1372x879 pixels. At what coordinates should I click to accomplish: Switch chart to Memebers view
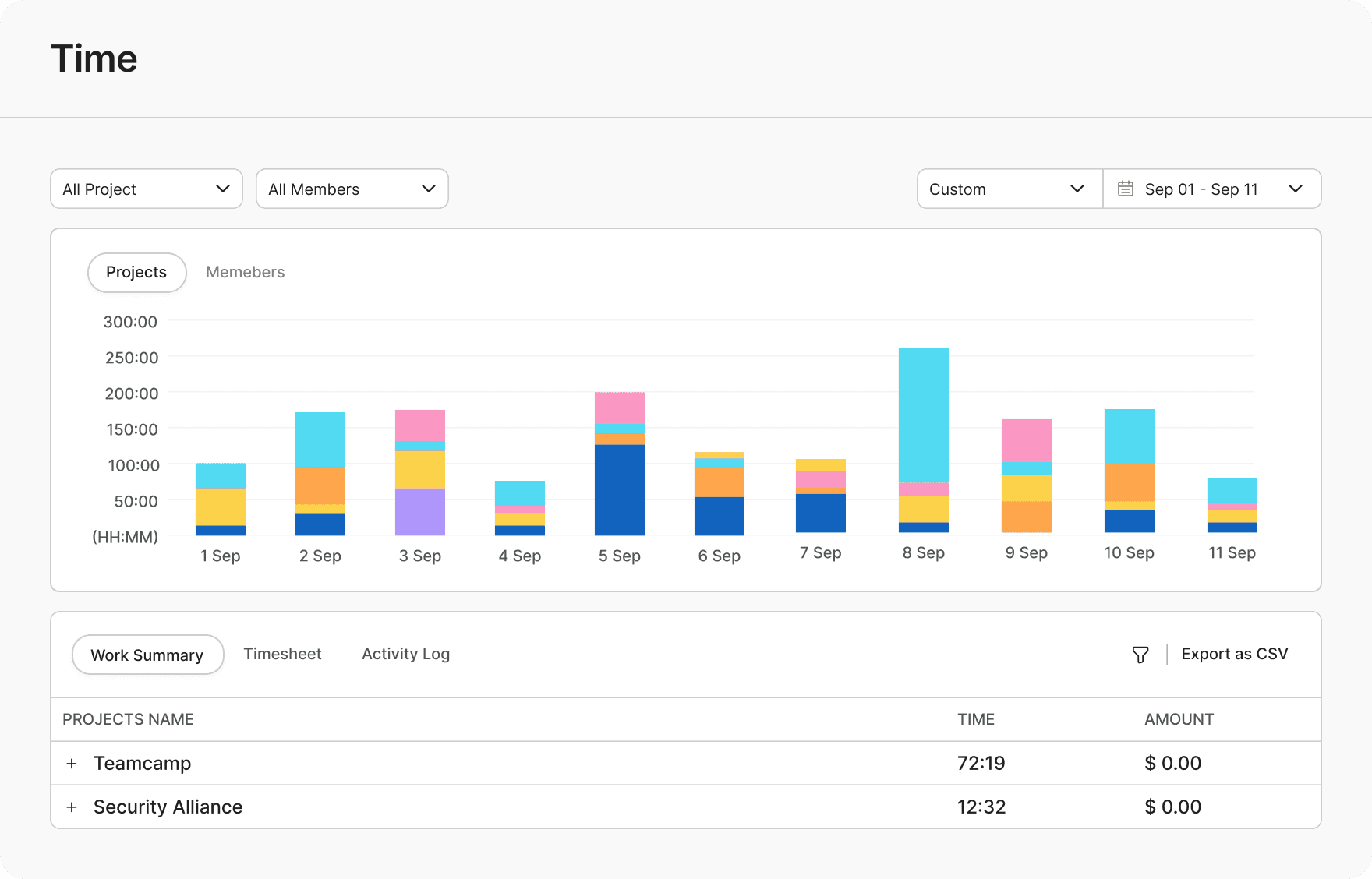(246, 272)
